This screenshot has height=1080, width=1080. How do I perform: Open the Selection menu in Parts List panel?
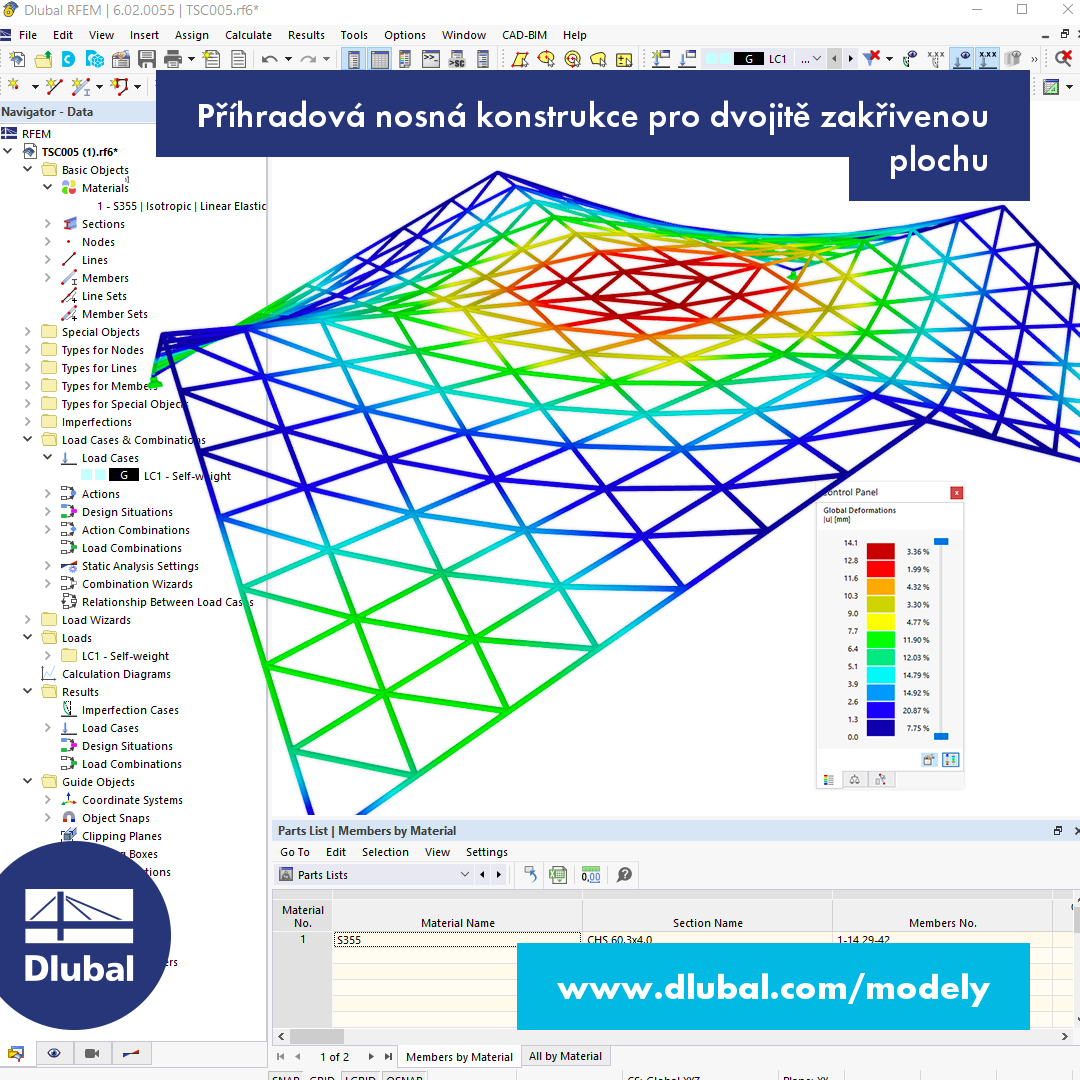[x=385, y=852]
